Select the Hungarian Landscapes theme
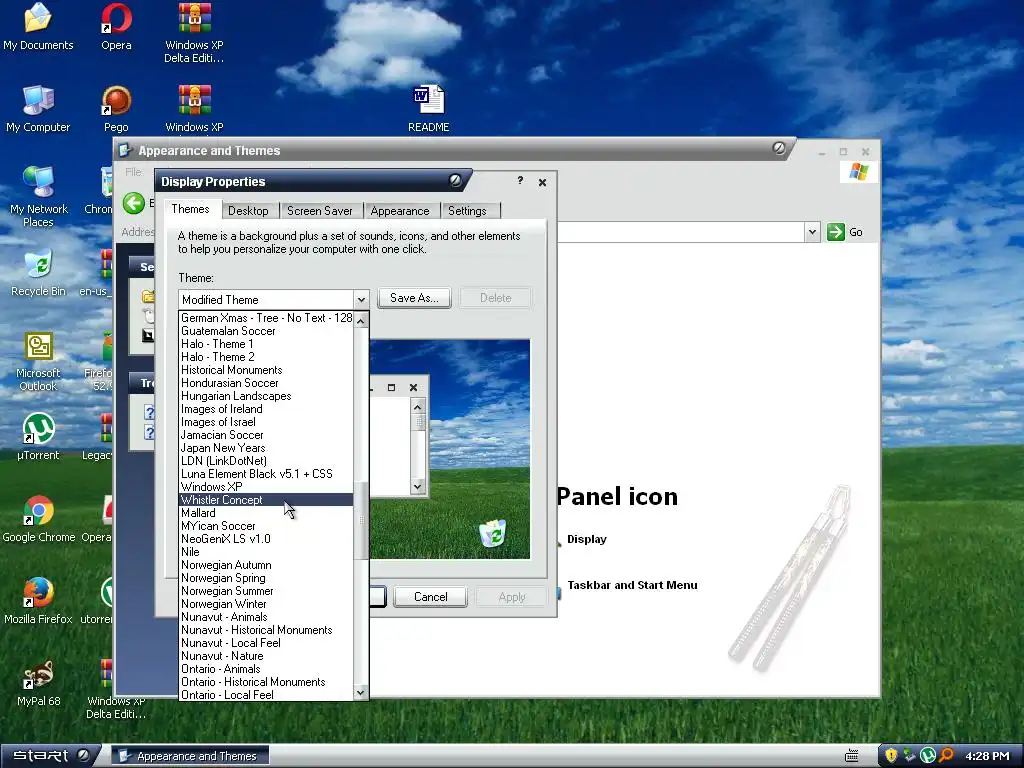This screenshot has width=1024, height=768. click(266, 396)
